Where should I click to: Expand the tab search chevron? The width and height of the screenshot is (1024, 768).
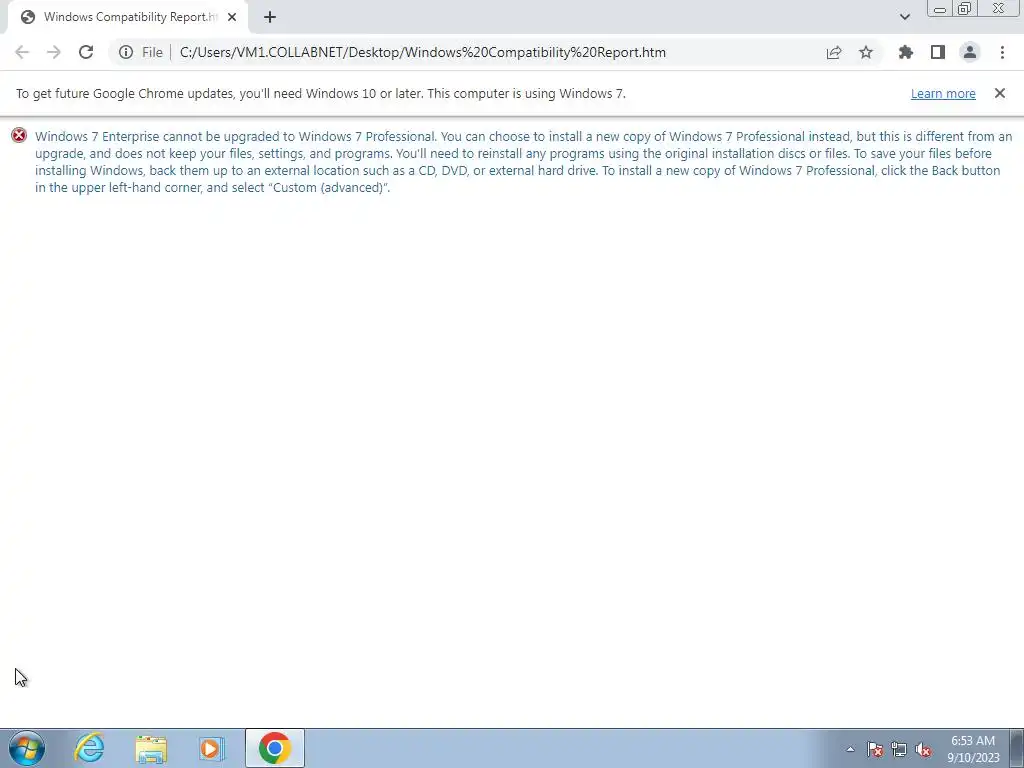[904, 17]
